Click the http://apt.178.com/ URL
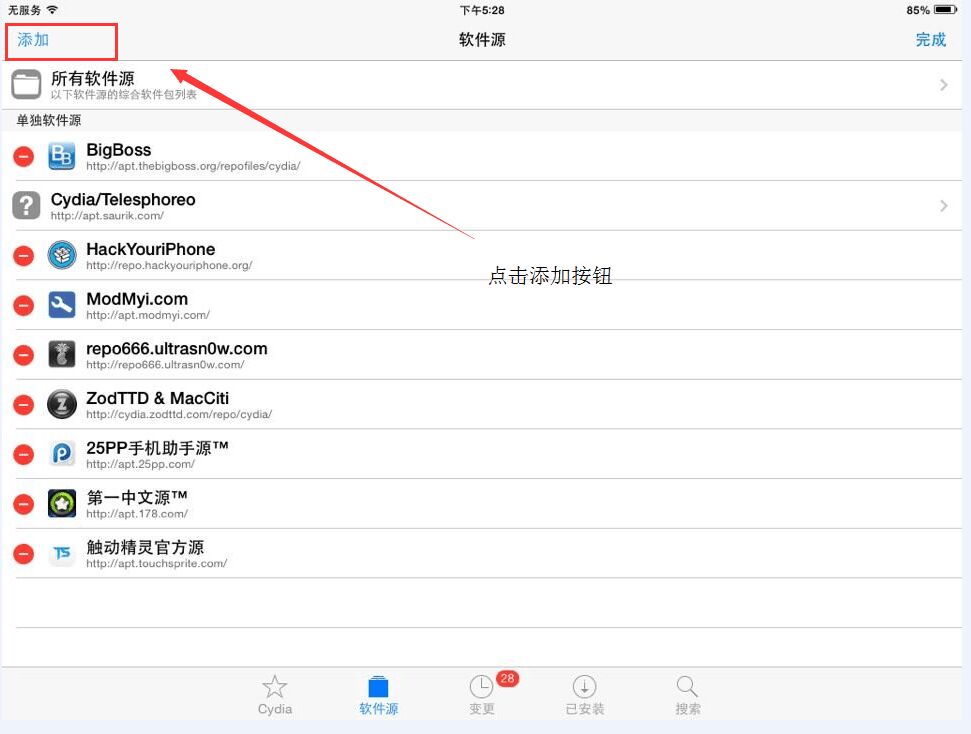The width and height of the screenshot is (971, 734). point(137,513)
